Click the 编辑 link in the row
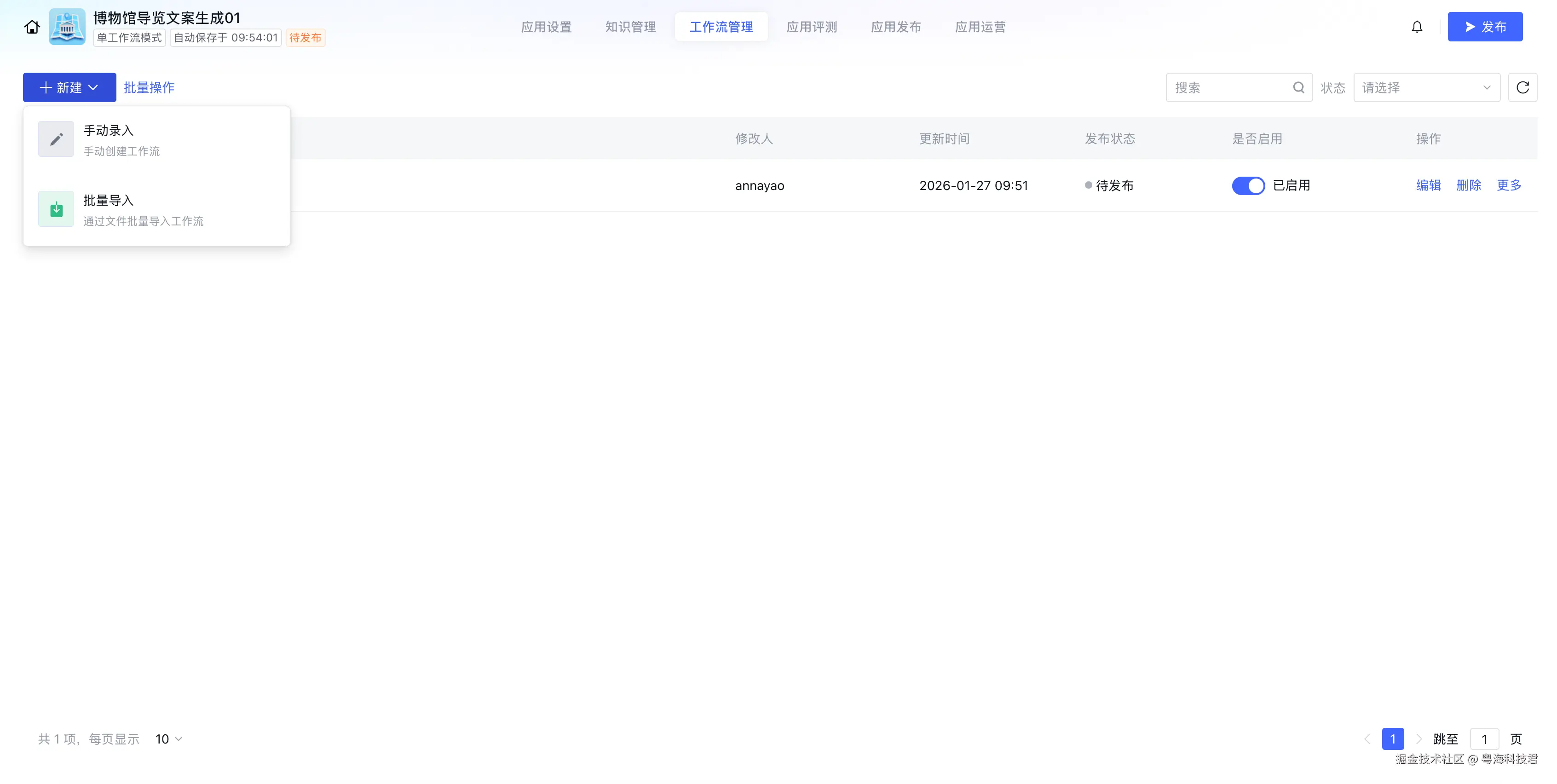Image resolution: width=1557 pixels, height=784 pixels. pos(1428,185)
